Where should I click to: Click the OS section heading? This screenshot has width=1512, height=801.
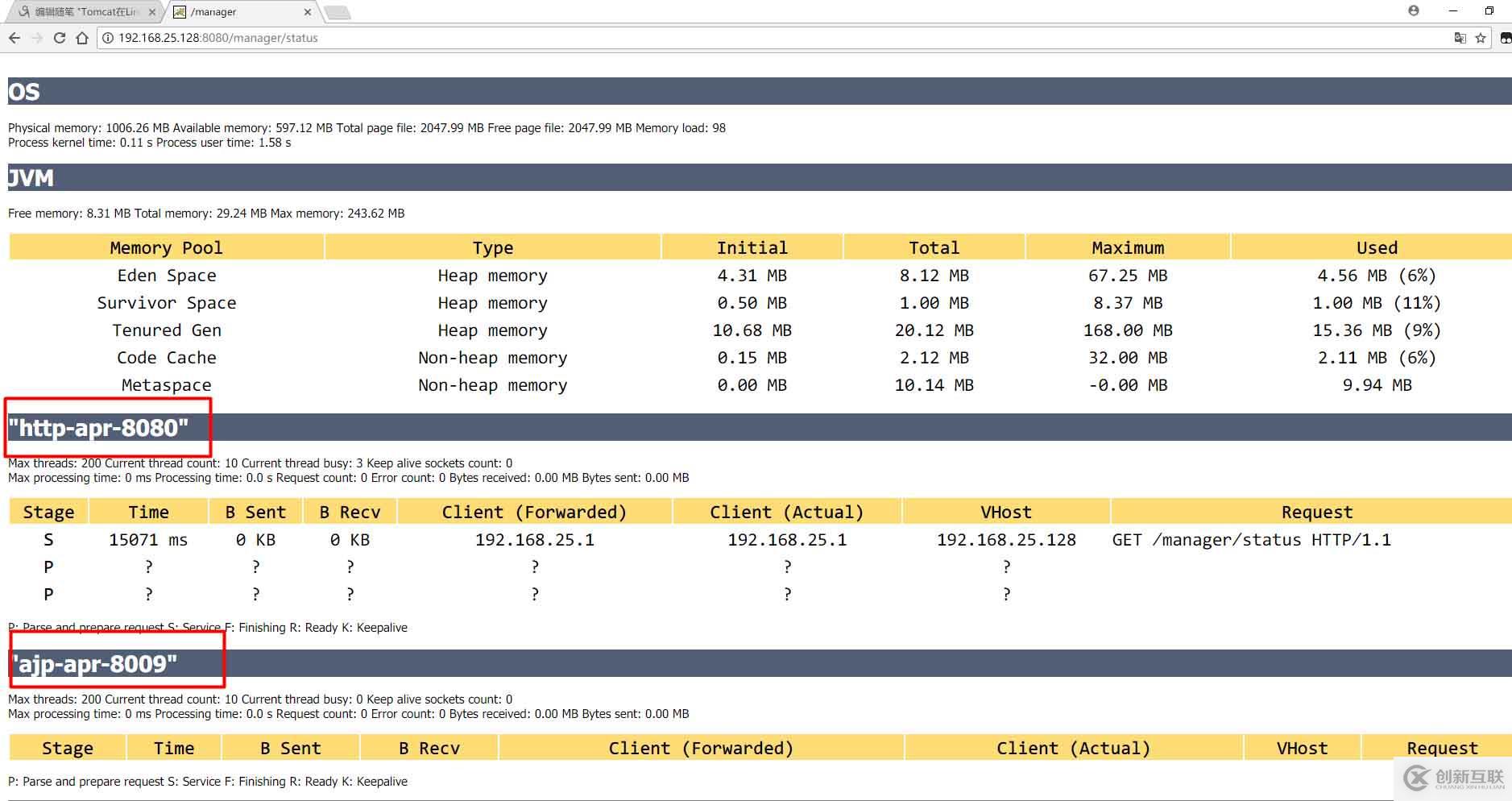point(24,92)
